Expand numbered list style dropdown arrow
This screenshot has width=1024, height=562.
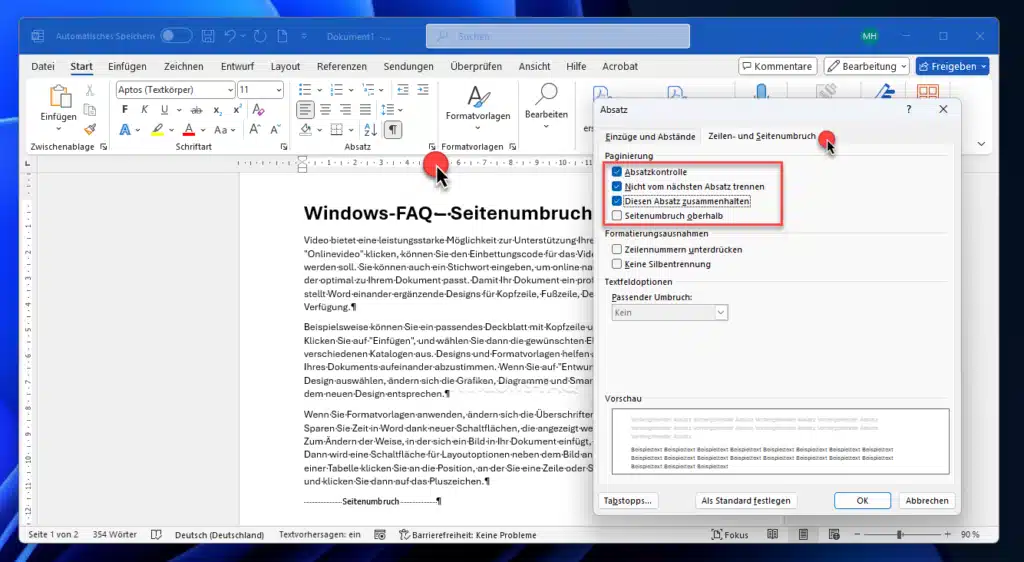click(x=351, y=89)
